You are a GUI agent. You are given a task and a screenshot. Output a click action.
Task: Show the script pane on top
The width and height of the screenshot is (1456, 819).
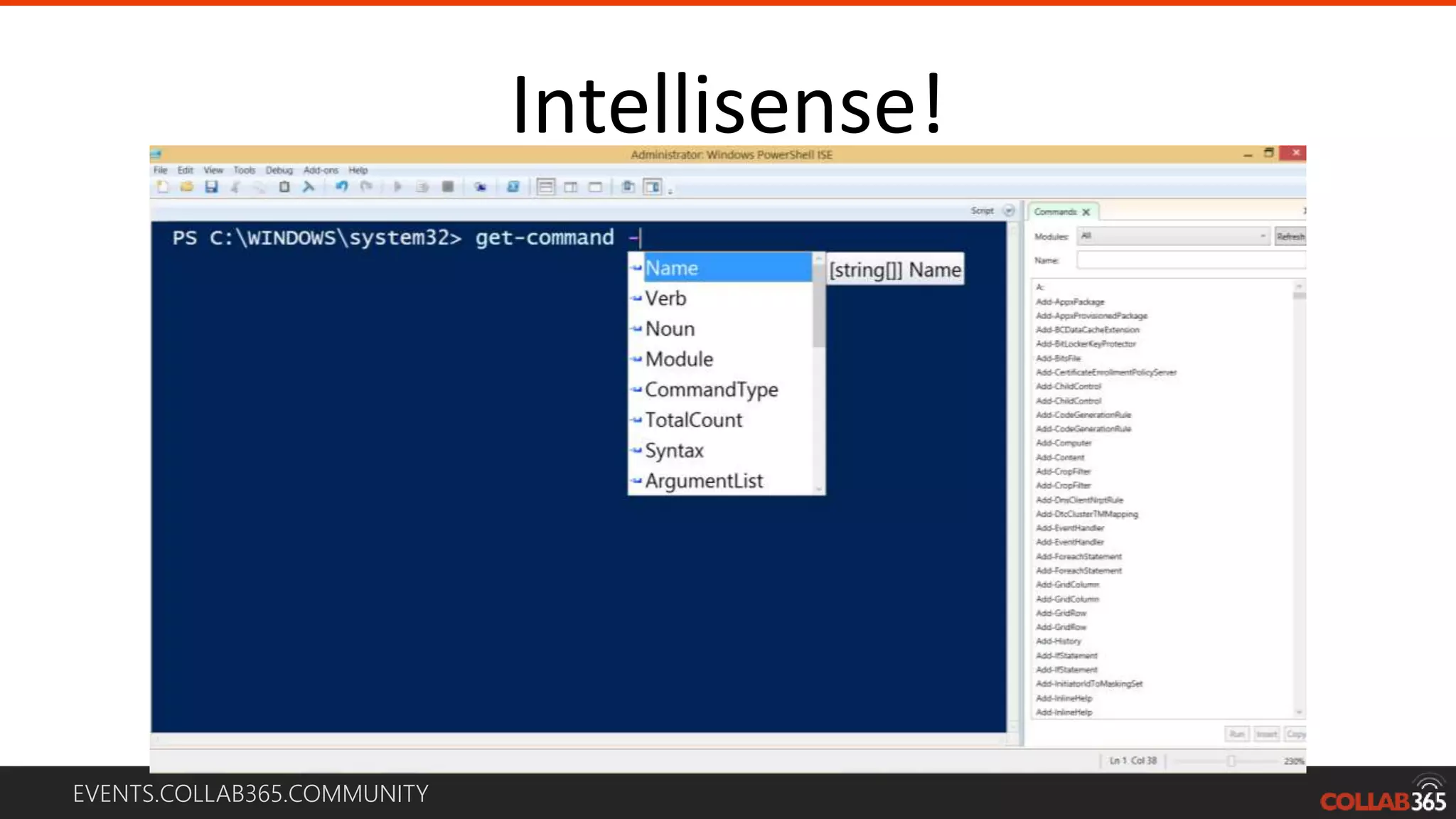pyautogui.click(x=546, y=187)
